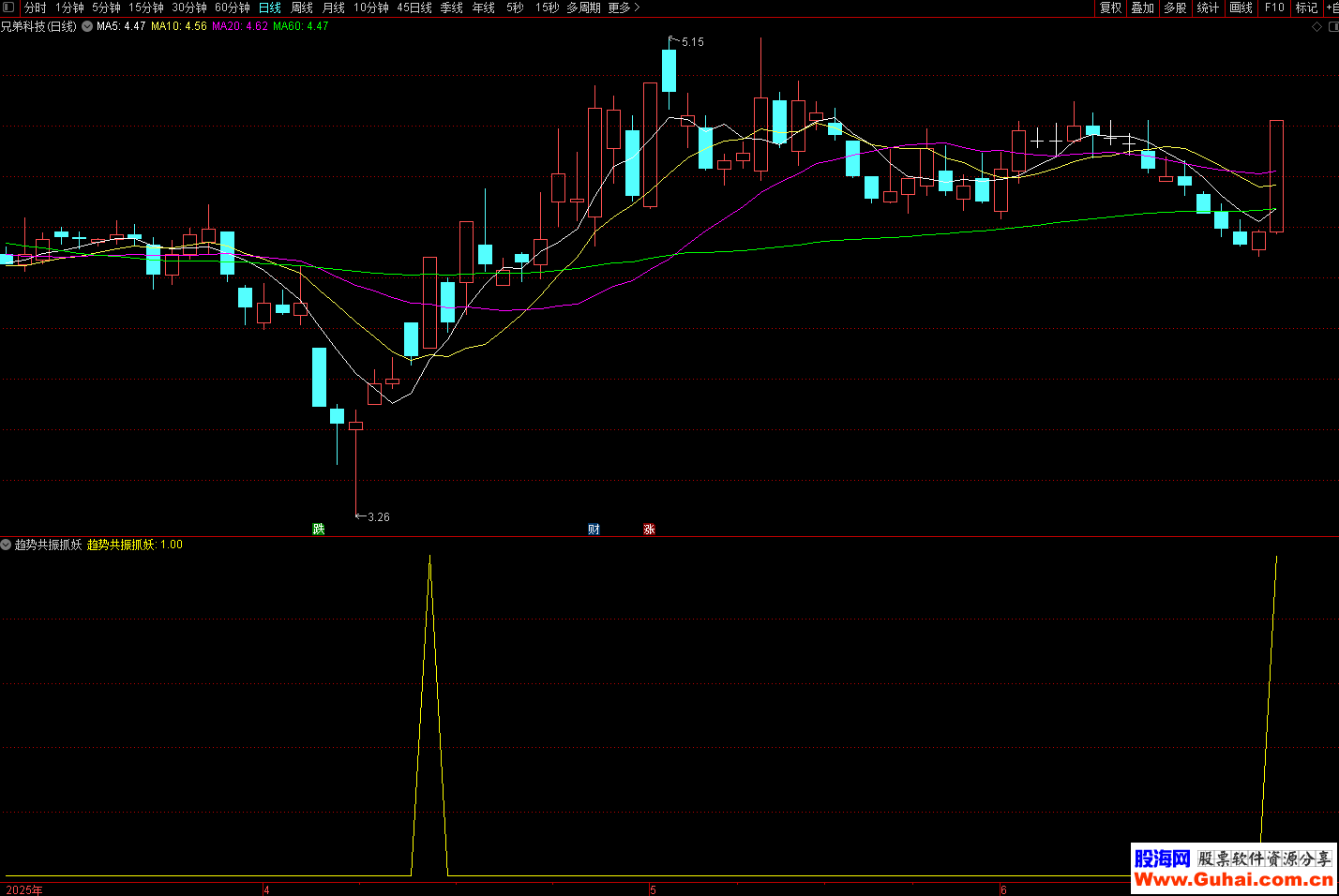1339x896 pixels.
Task: Click the month 5 marker on time axis
Action: pos(654,889)
